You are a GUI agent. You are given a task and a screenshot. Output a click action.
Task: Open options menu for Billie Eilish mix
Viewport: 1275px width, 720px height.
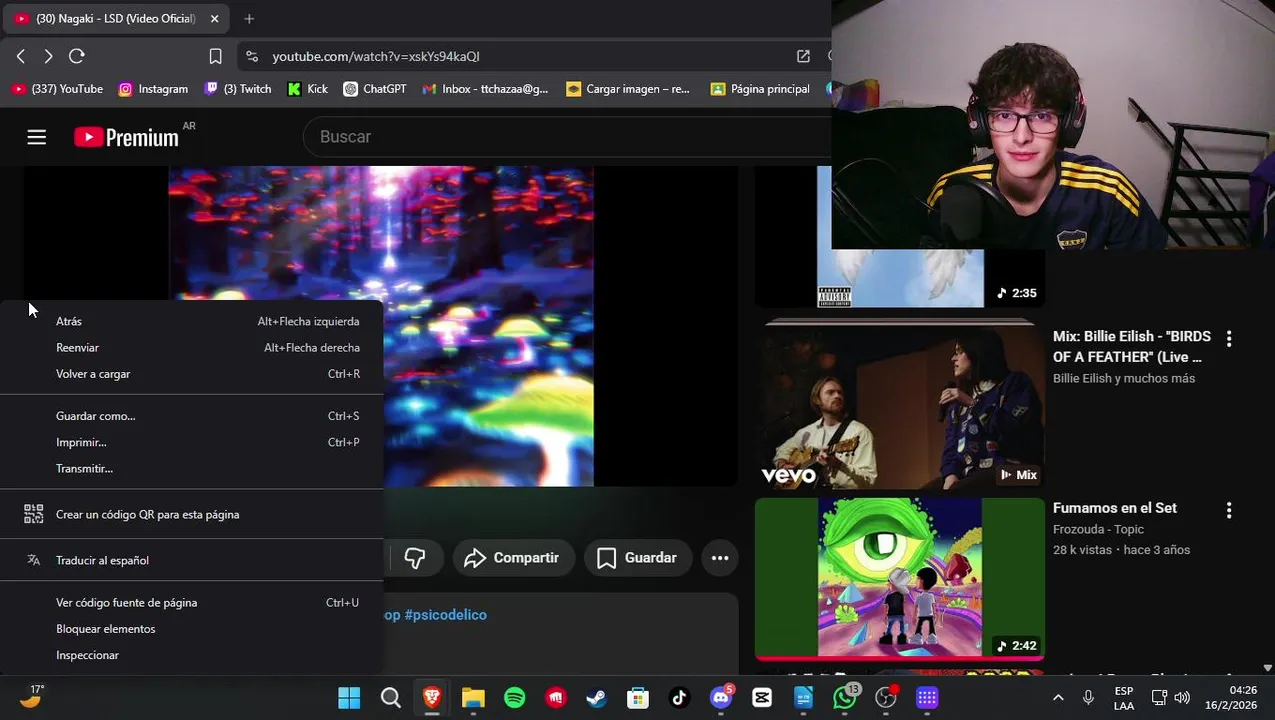click(1229, 339)
